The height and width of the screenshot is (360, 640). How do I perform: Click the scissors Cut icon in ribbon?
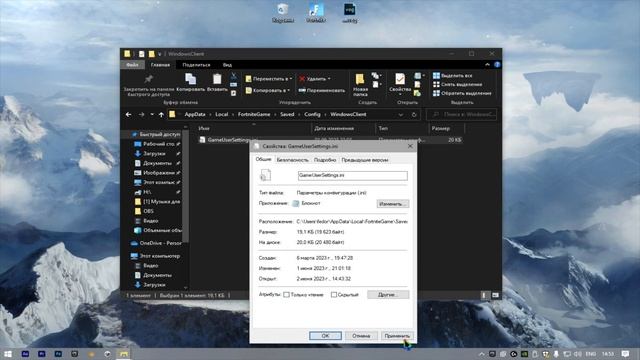coord(233,76)
